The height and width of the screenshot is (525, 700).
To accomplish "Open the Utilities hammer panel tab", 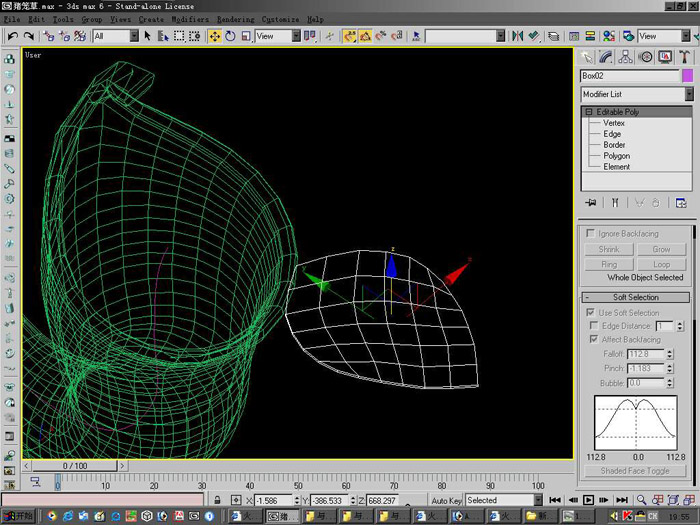I will pyautogui.click(x=684, y=57).
